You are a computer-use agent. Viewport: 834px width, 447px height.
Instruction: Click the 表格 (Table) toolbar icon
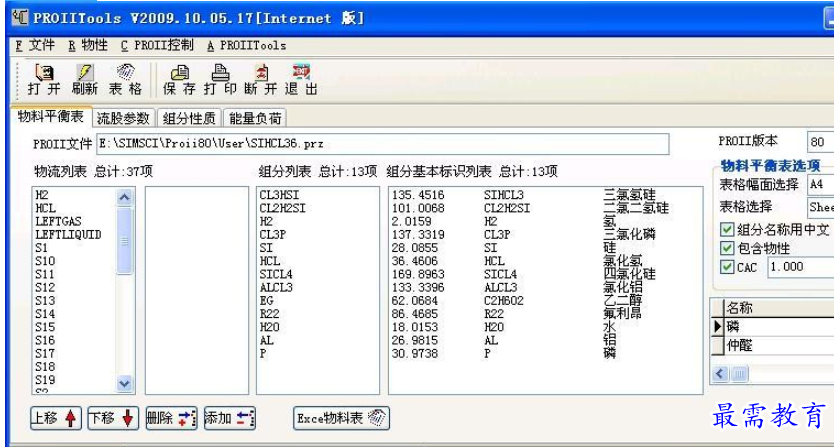[x=126, y=80]
